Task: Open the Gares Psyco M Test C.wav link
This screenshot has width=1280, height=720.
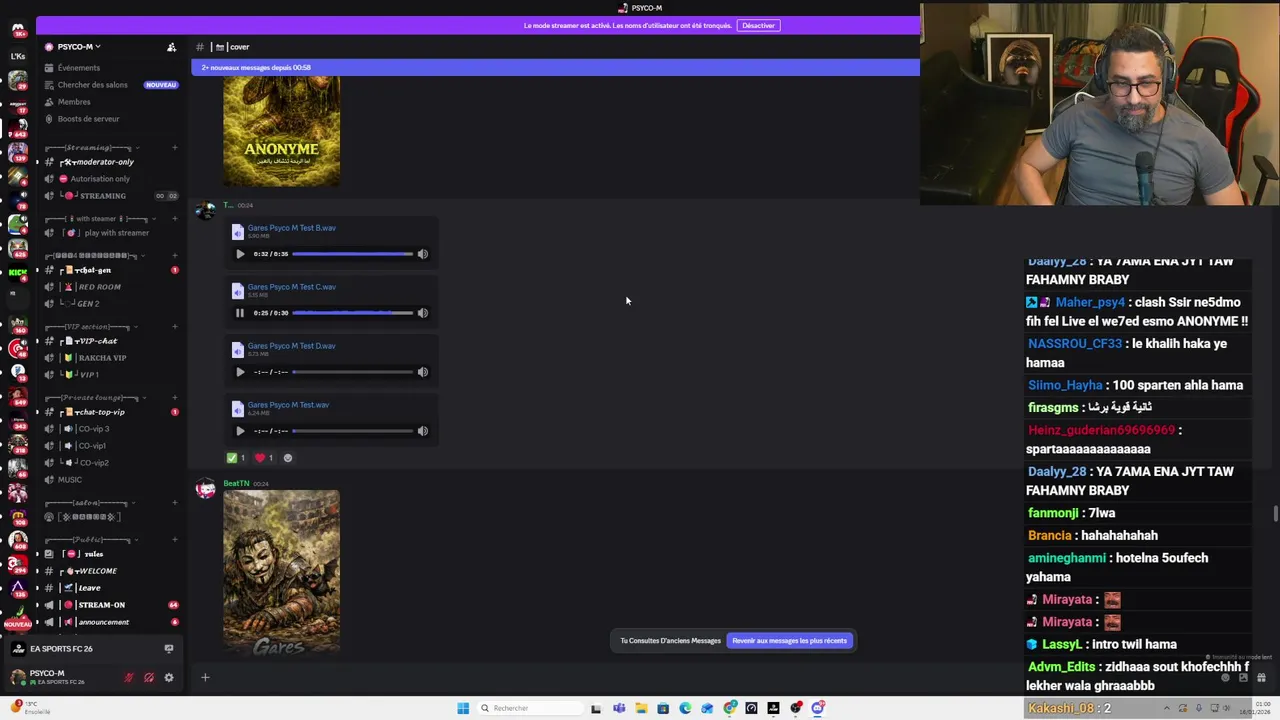Action: [x=291, y=287]
